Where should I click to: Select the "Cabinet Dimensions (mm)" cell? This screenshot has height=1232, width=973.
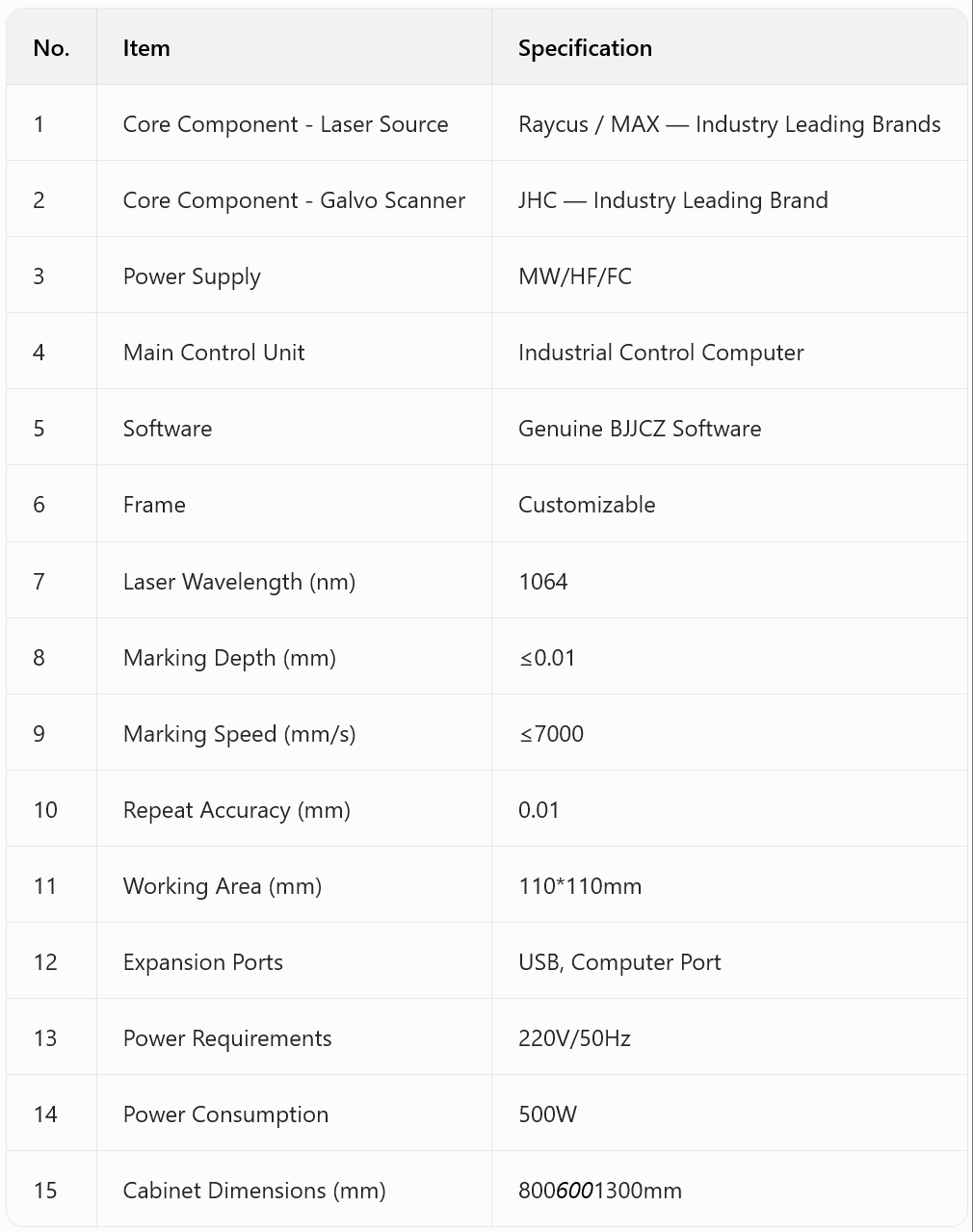click(x=254, y=1191)
